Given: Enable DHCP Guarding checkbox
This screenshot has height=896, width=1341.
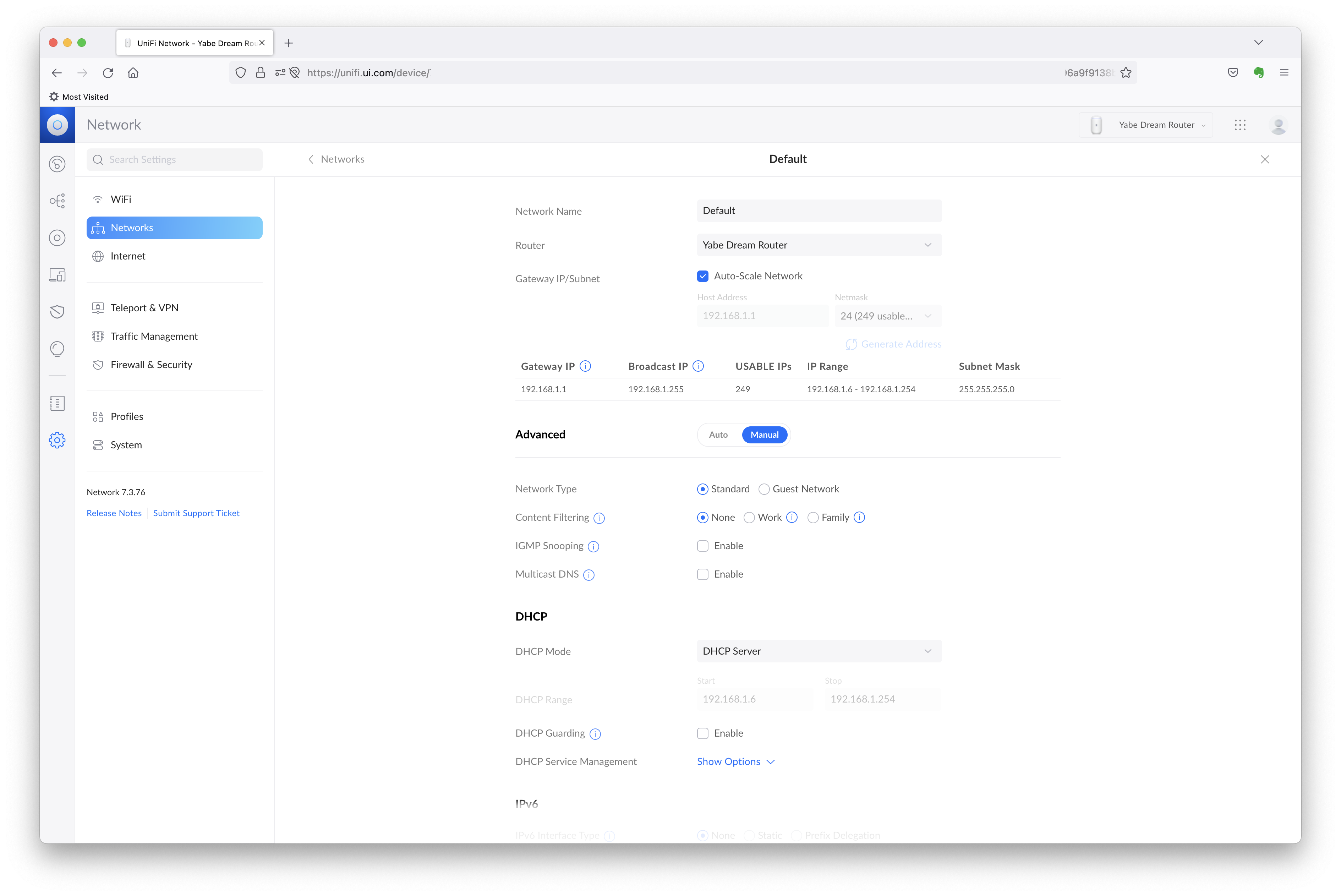Looking at the screenshot, I should click(x=703, y=733).
